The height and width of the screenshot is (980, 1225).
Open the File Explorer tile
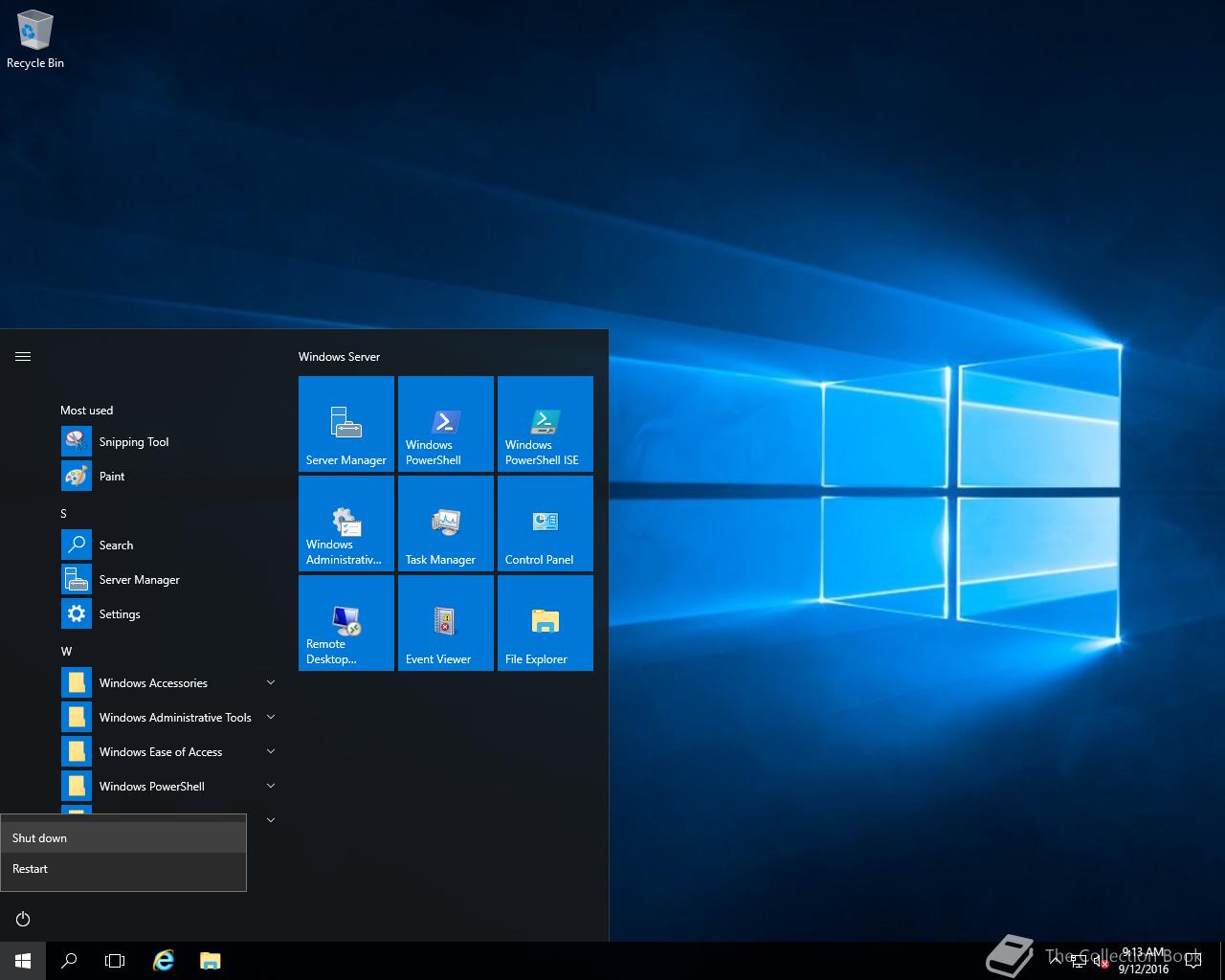click(546, 623)
